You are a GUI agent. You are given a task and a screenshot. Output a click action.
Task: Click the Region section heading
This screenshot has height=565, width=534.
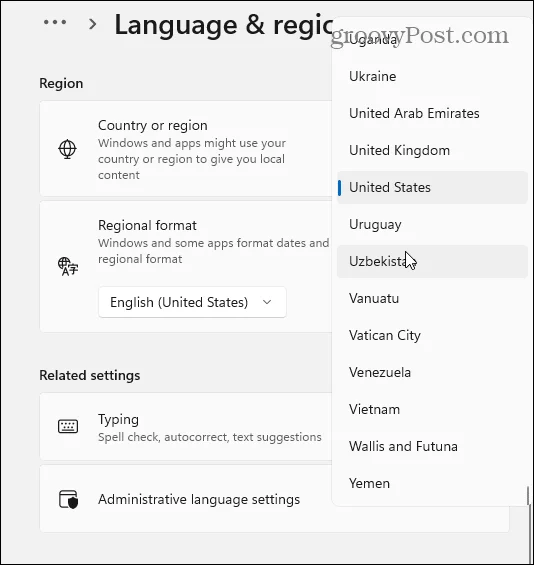coord(61,83)
